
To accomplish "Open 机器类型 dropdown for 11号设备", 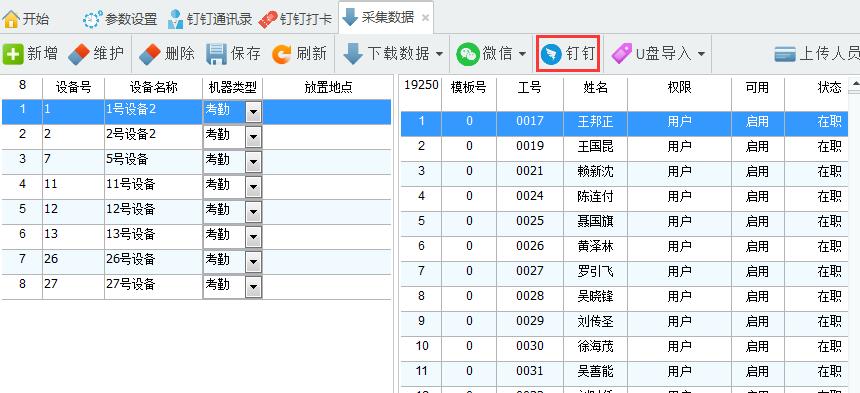I will [253, 187].
